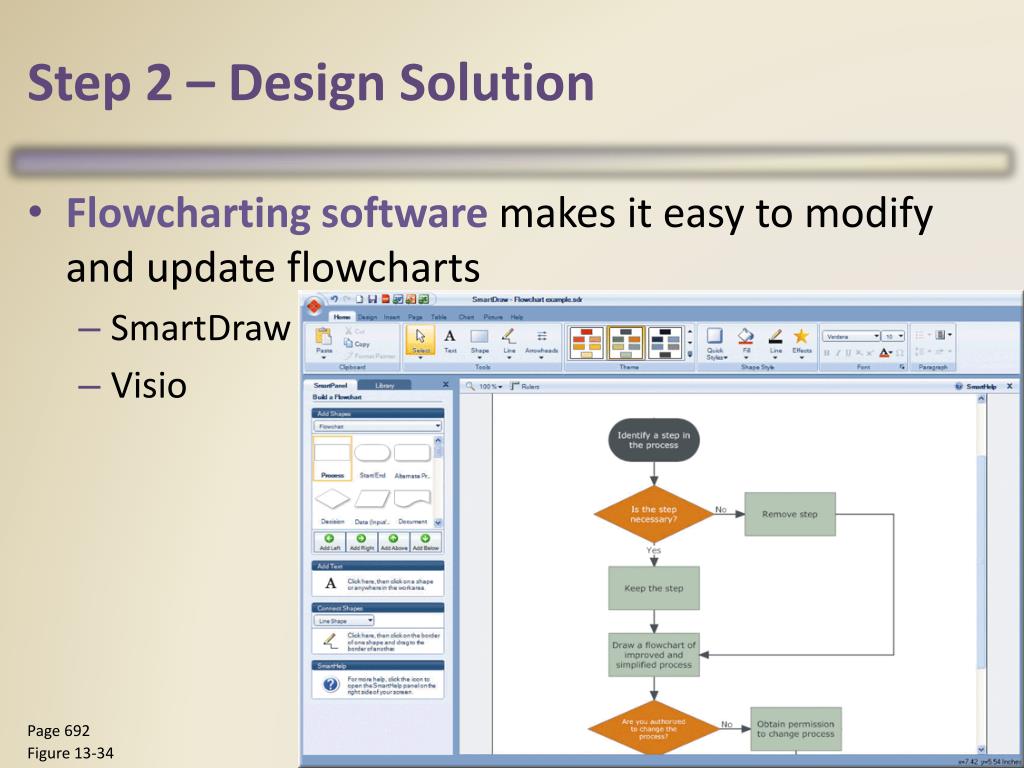Screen dimensions: 1024x768
Task: Click the Connect Shapes pencil icon
Action: (330, 641)
